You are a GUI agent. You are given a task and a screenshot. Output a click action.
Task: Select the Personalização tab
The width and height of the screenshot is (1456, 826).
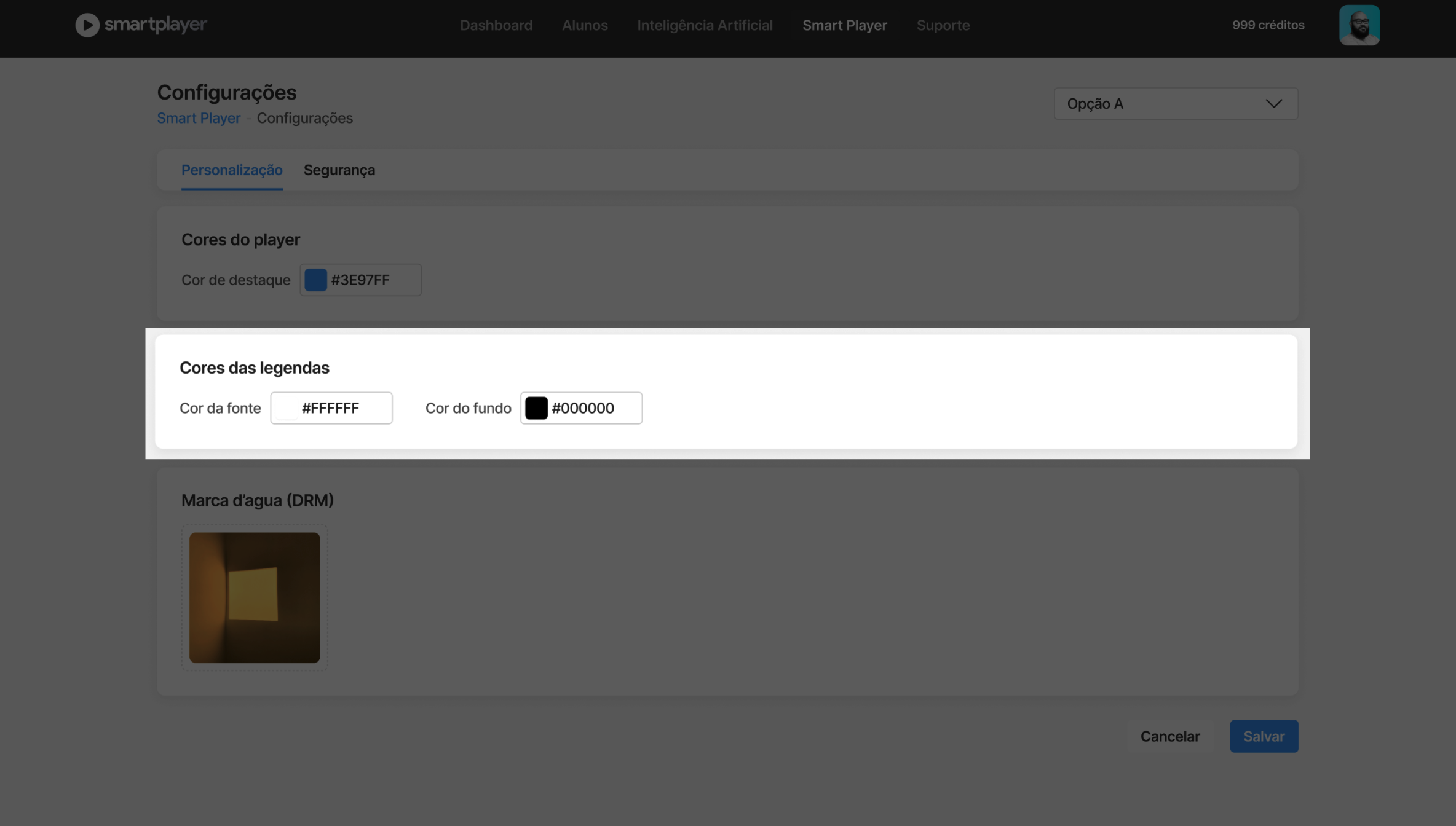[x=232, y=170]
